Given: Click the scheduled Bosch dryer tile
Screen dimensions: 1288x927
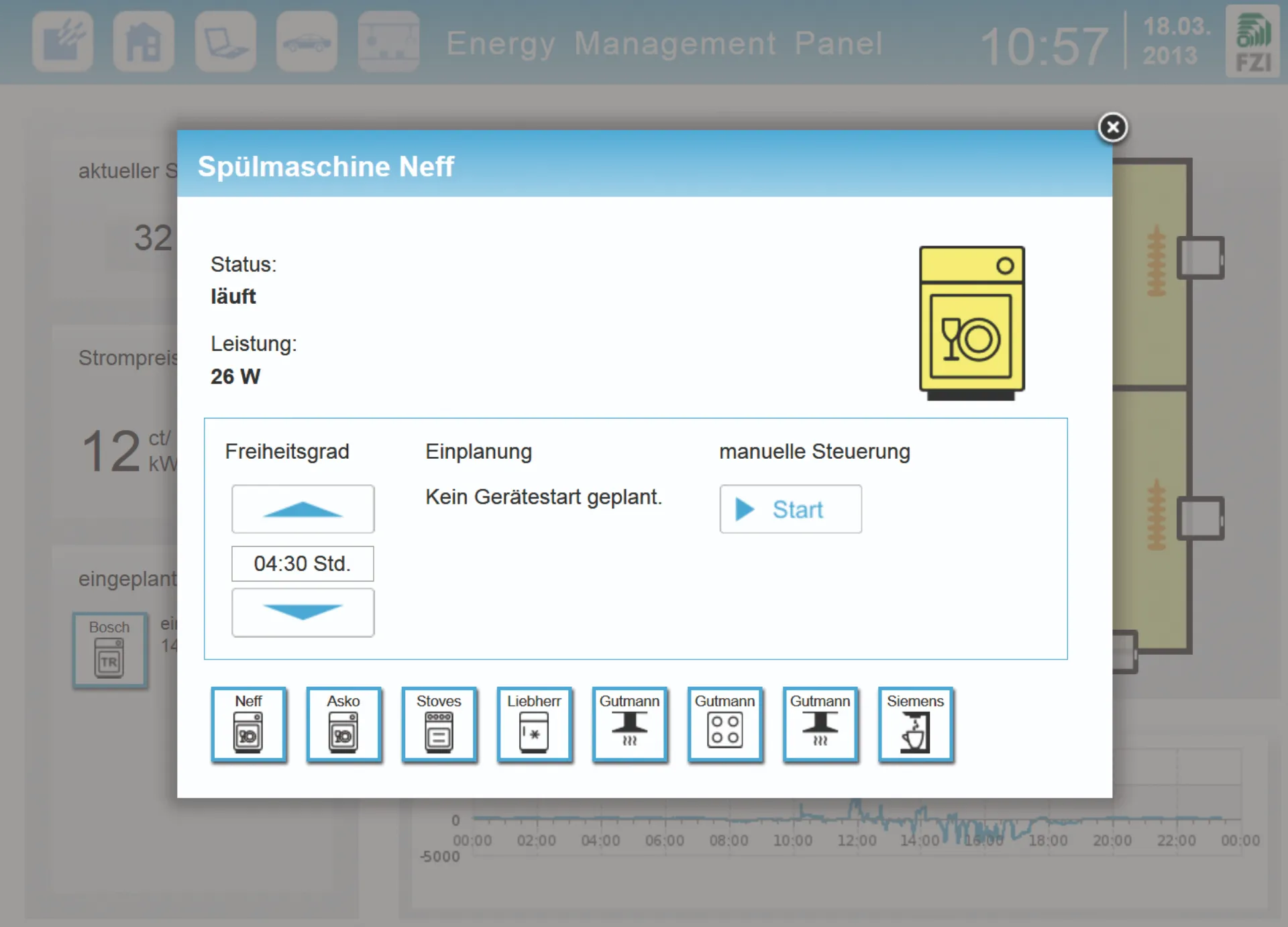Looking at the screenshot, I should (109, 650).
